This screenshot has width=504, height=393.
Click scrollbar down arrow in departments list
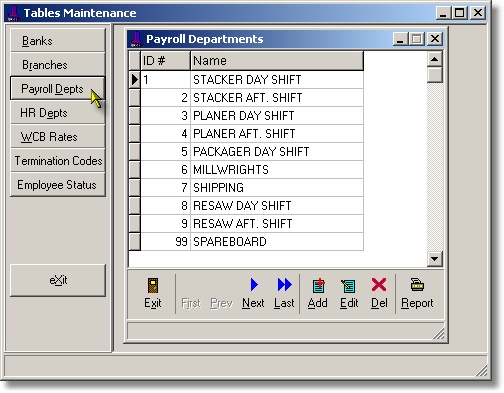[434, 258]
